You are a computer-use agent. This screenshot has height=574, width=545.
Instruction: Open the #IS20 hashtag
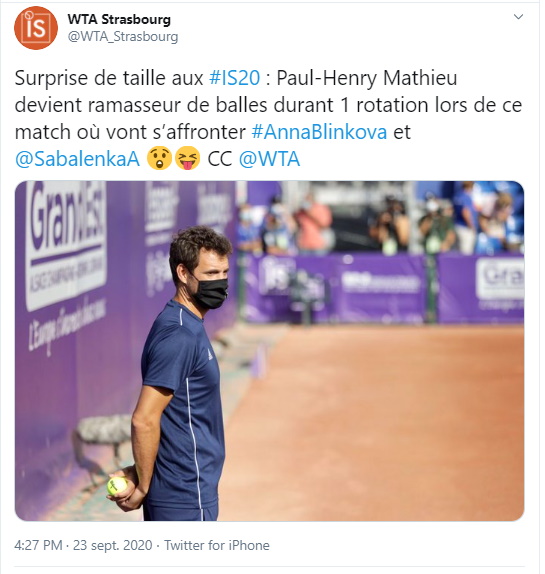click(x=235, y=78)
